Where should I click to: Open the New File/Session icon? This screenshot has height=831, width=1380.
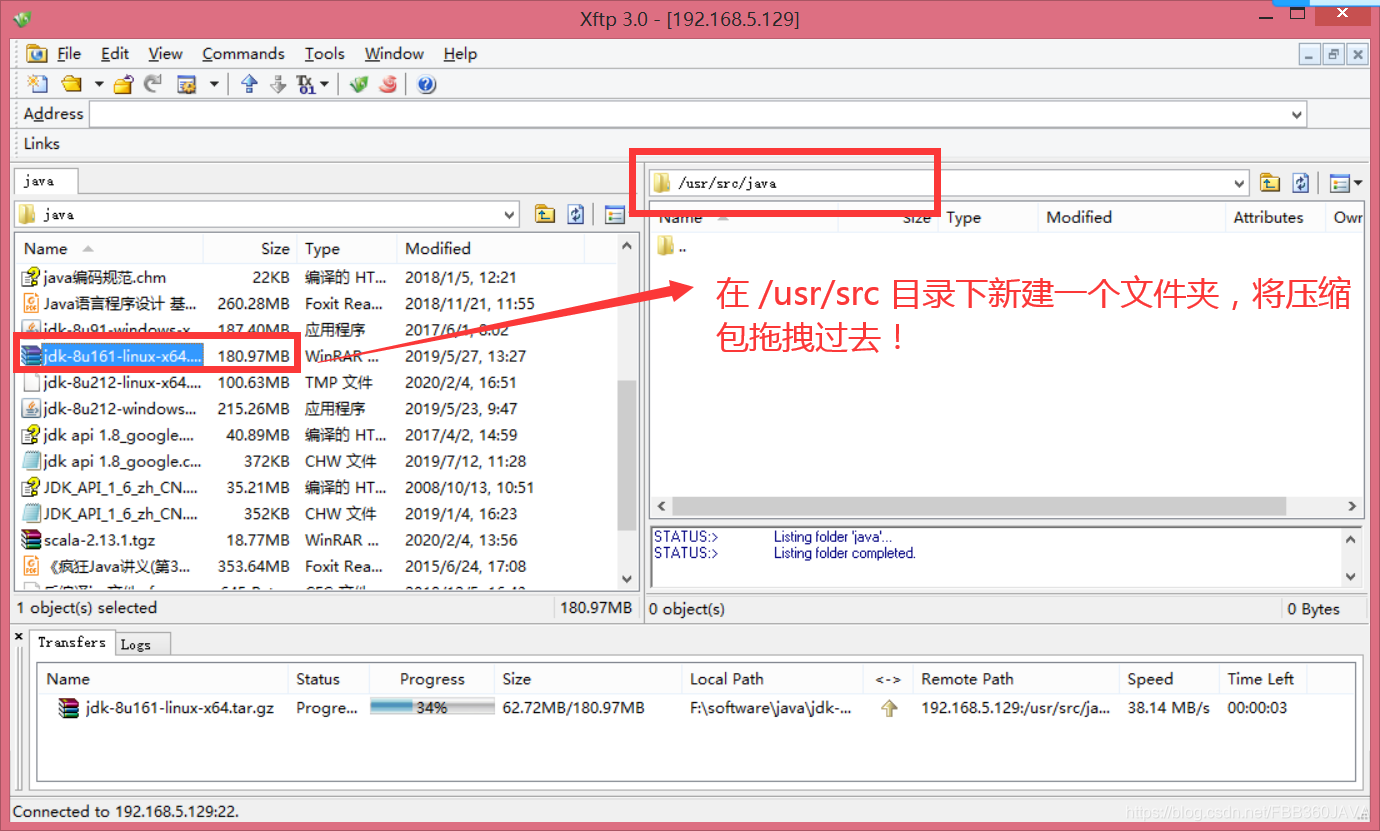38,84
